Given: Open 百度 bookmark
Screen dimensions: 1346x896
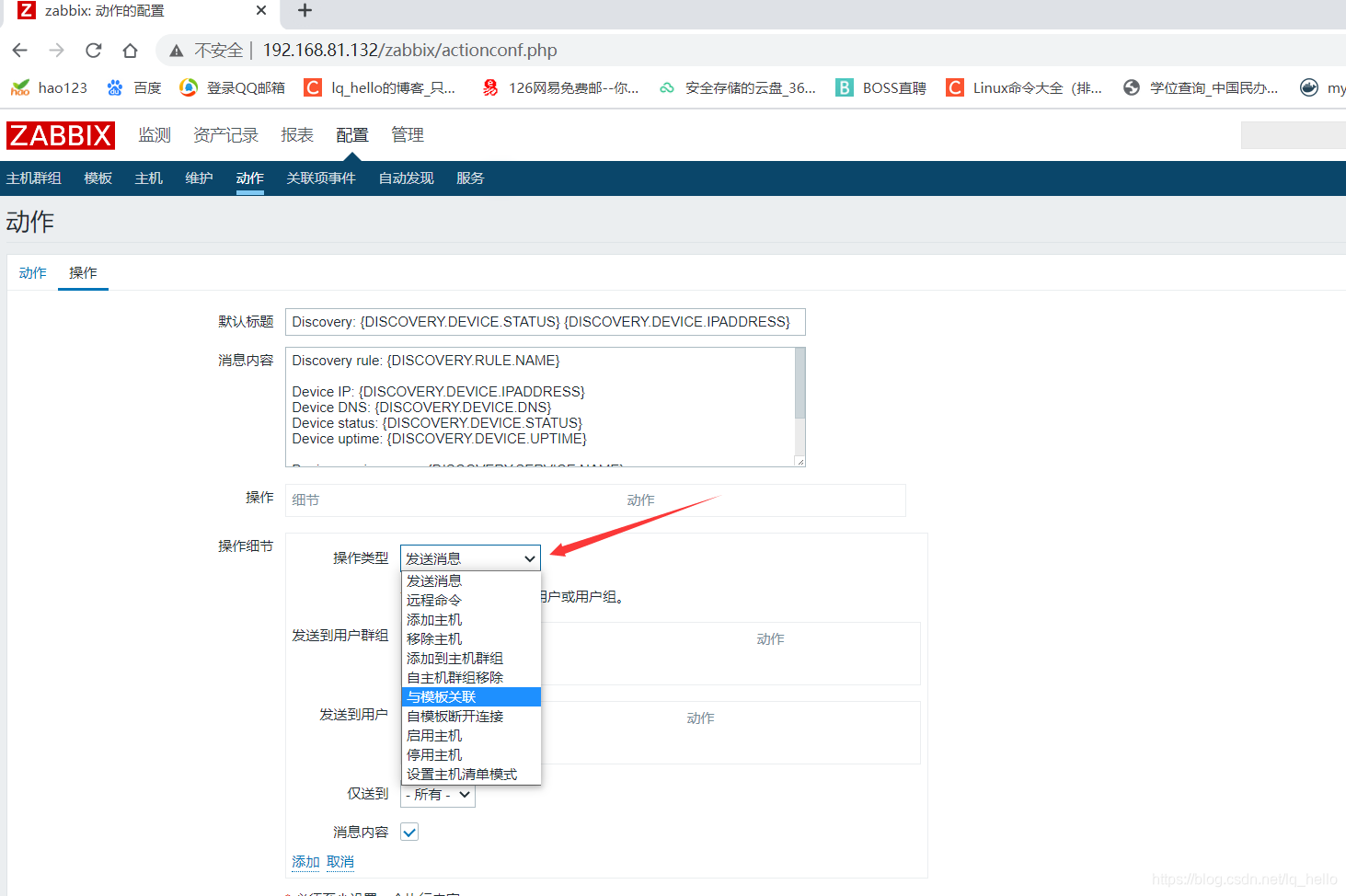Looking at the screenshot, I should click(134, 87).
